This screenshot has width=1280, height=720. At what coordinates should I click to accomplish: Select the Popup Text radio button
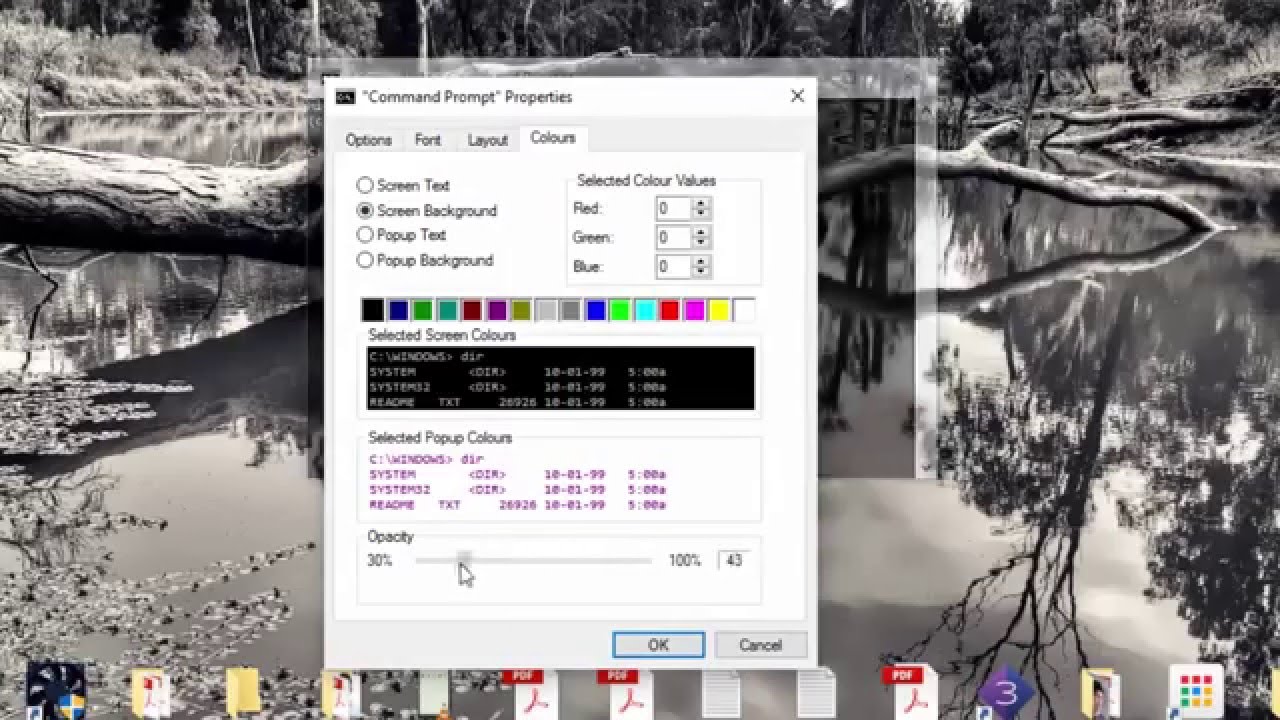point(365,235)
